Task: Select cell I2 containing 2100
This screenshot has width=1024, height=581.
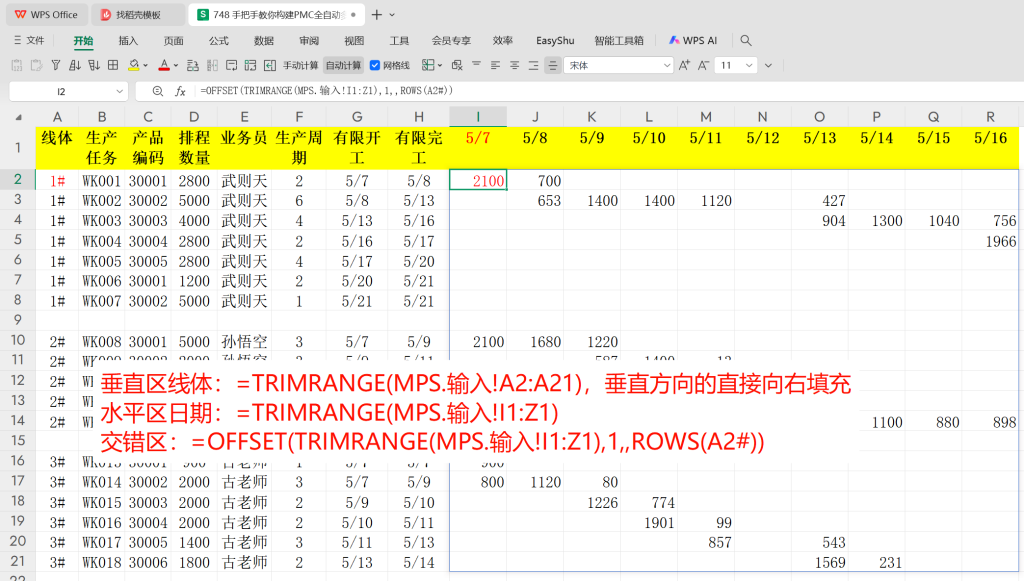Action: pos(478,180)
